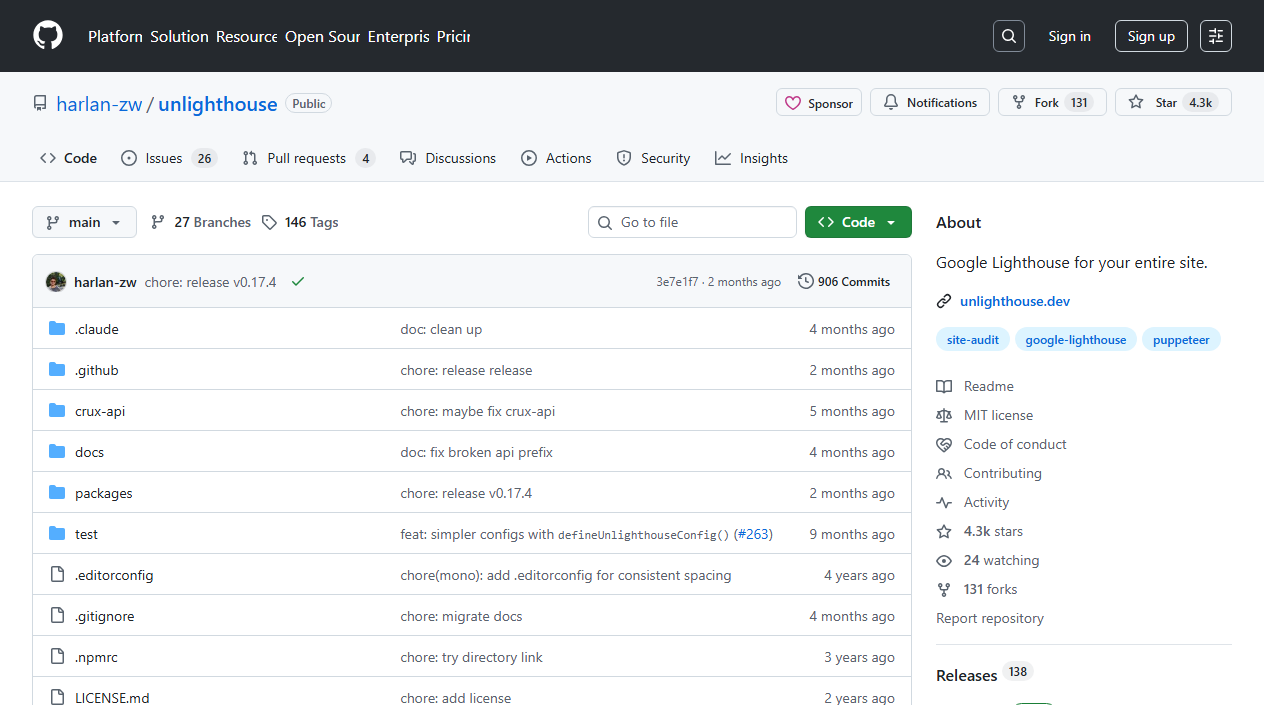Click the packages folder icon

[x=57, y=493]
